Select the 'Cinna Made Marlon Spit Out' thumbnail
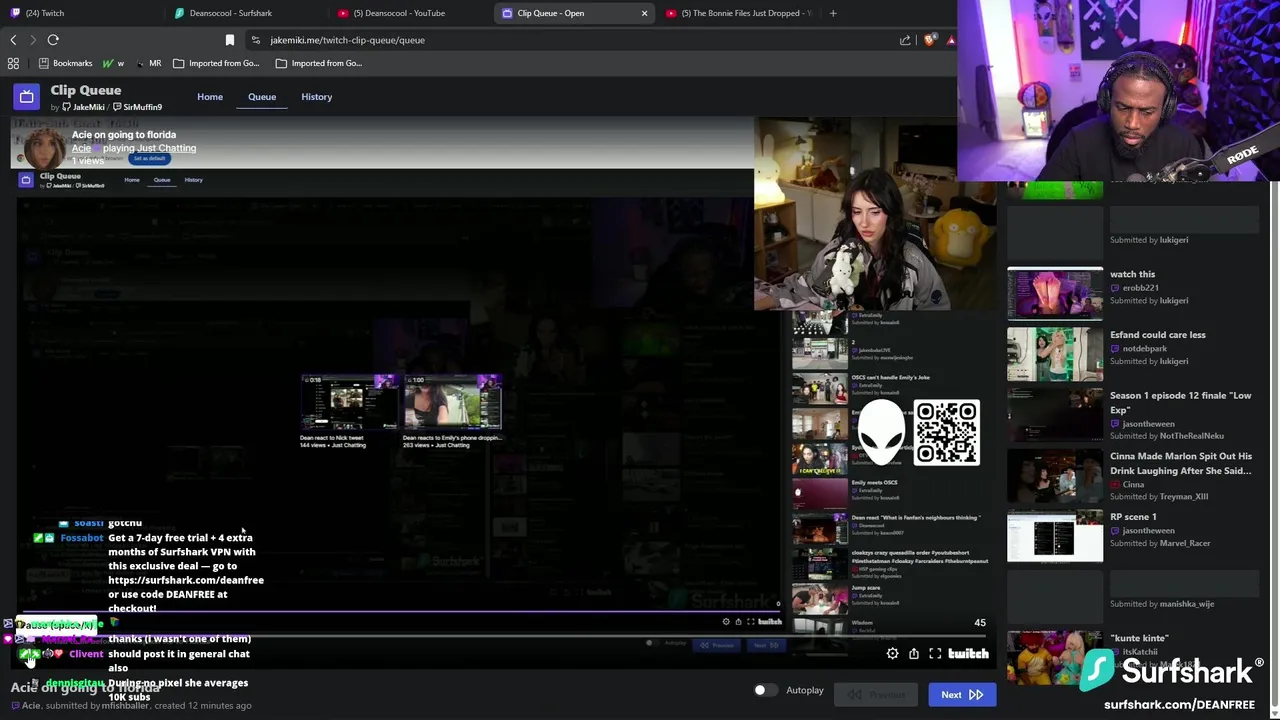 1055,476
